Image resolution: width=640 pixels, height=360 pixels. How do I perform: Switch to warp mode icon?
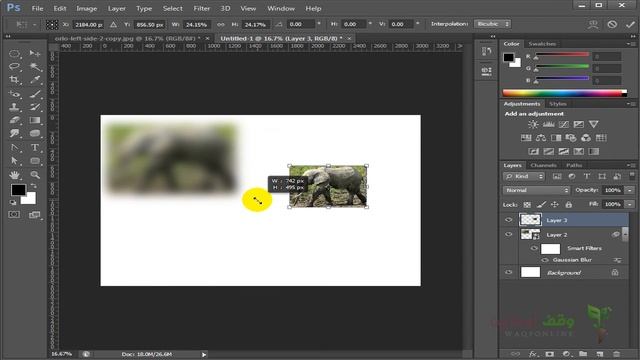593,24
